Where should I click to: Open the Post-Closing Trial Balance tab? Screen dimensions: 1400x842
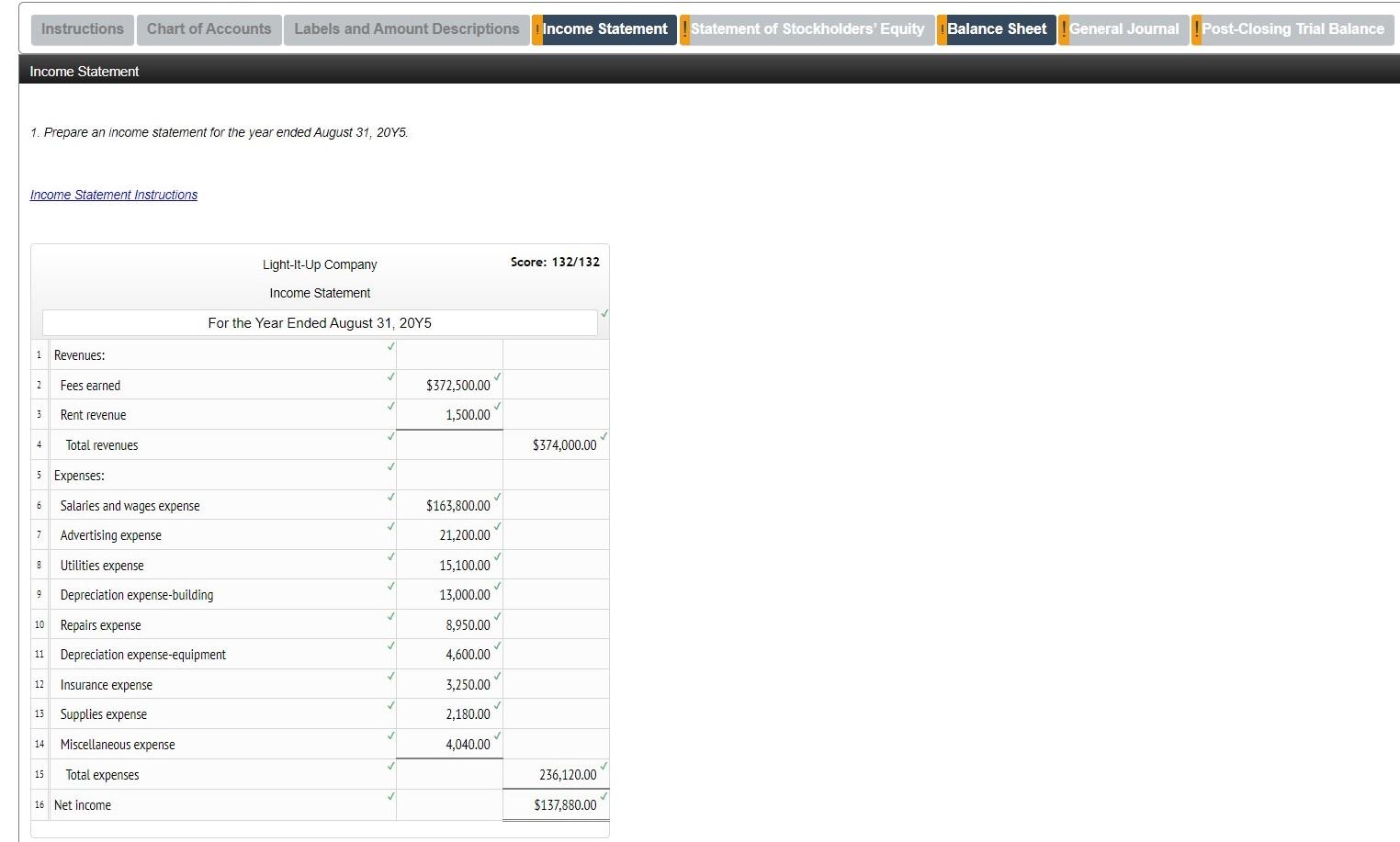(x=1295, y=29)
